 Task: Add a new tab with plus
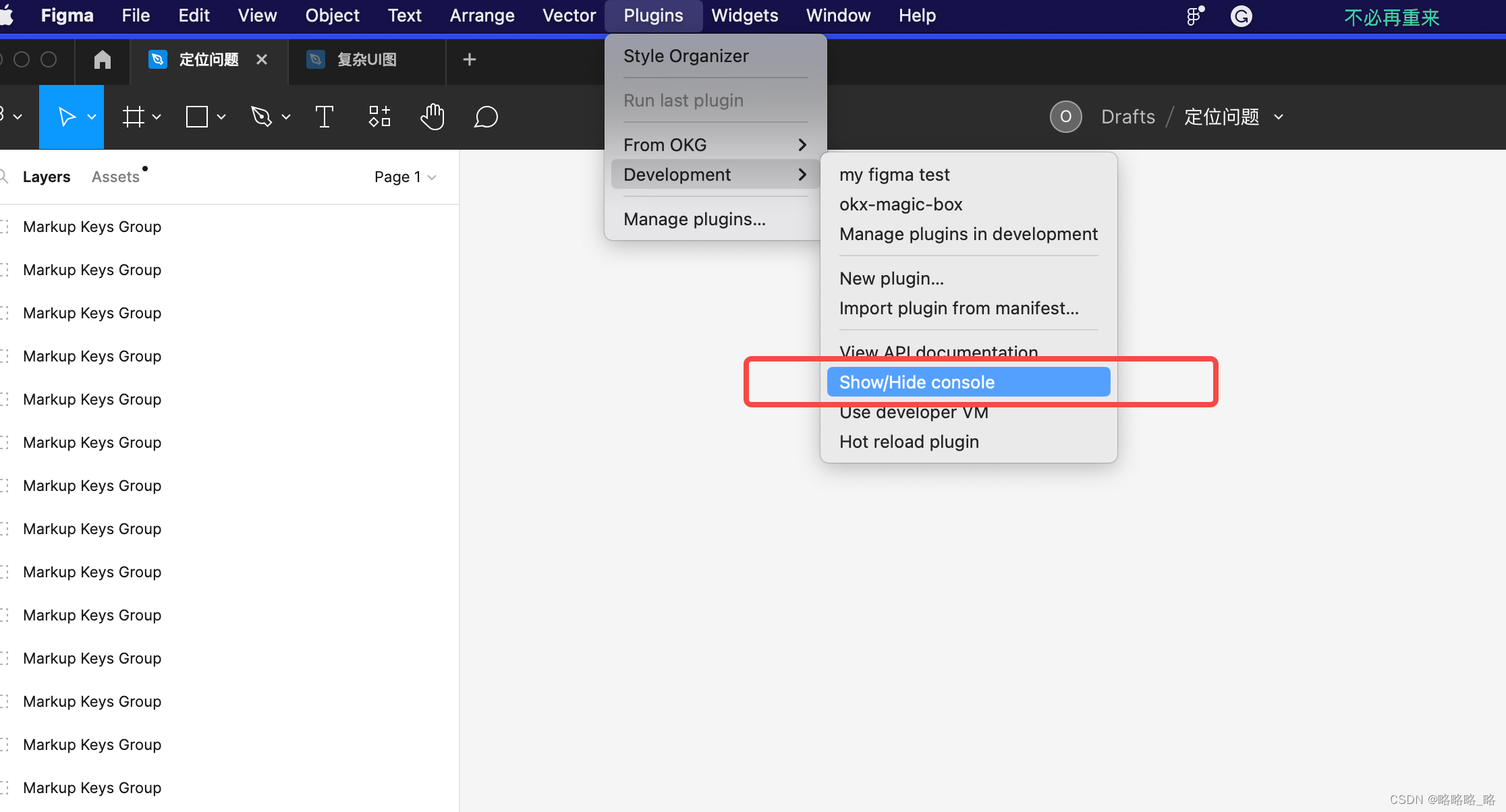(470, 59)
